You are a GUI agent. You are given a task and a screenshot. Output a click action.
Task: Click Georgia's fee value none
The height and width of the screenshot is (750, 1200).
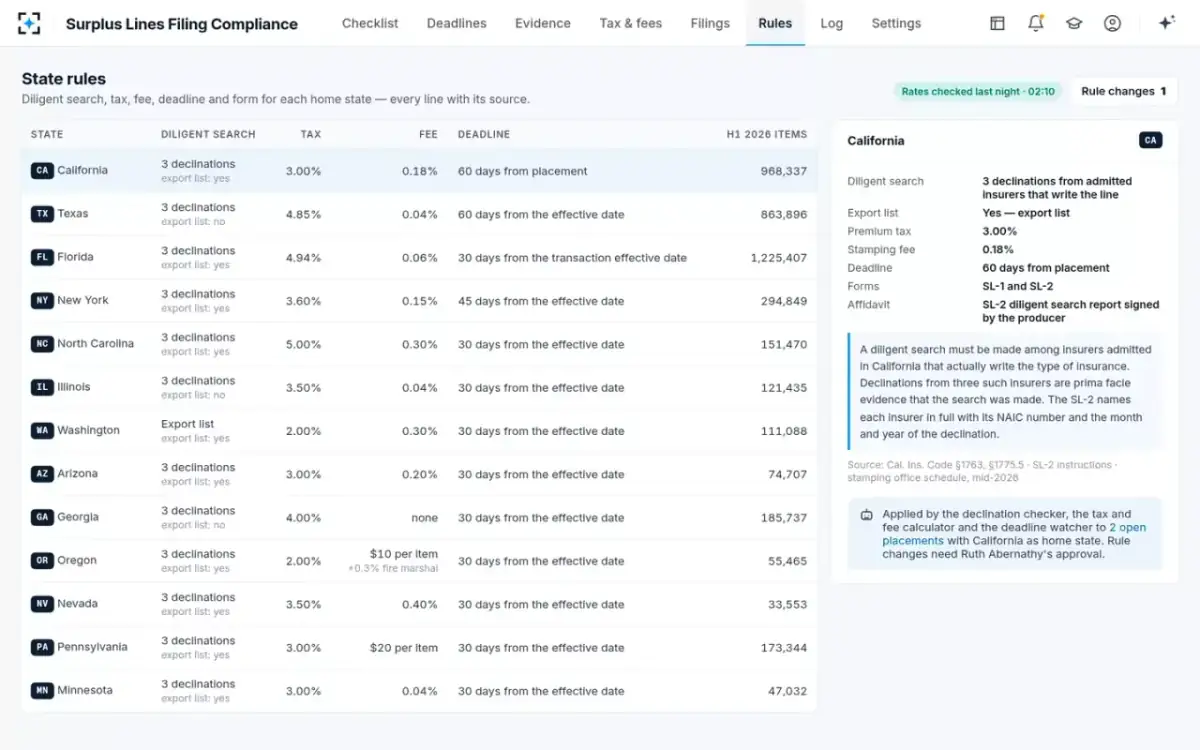(x=424, y=518)
